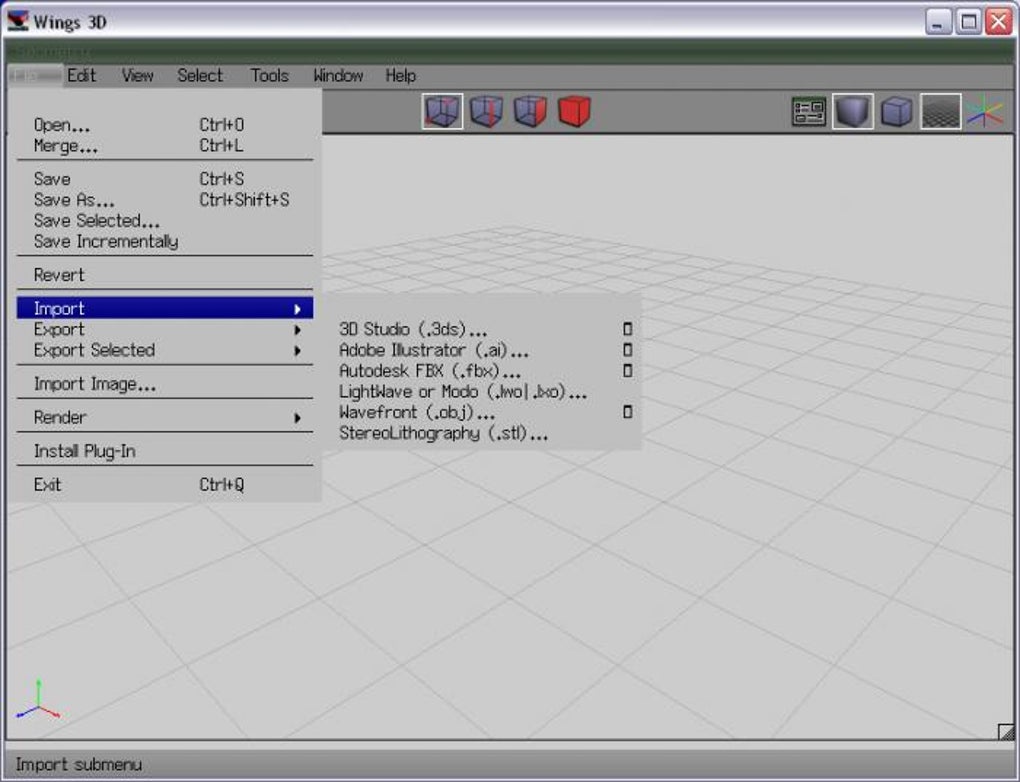Choose Adobe Illustrator (.ai) import entry
The width and height of the screenshot is (1020, 782).
[434, 350]
